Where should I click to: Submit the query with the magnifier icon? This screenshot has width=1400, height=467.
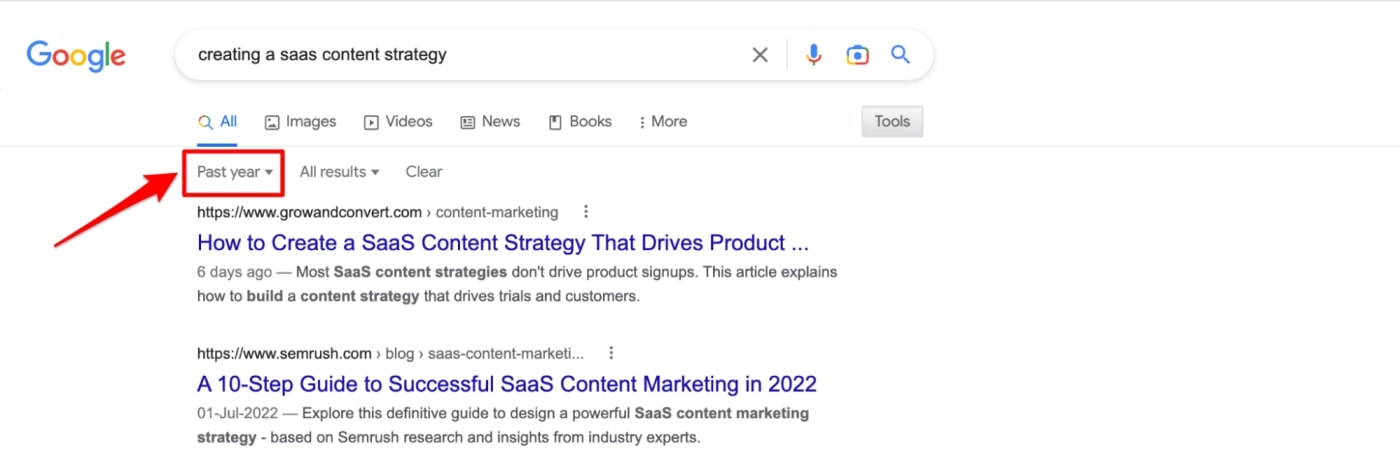click(900, 55)
